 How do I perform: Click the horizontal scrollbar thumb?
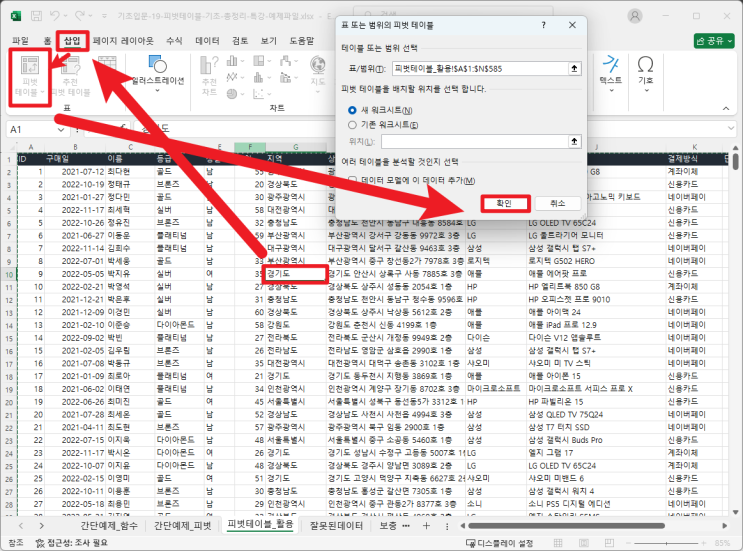566,525
